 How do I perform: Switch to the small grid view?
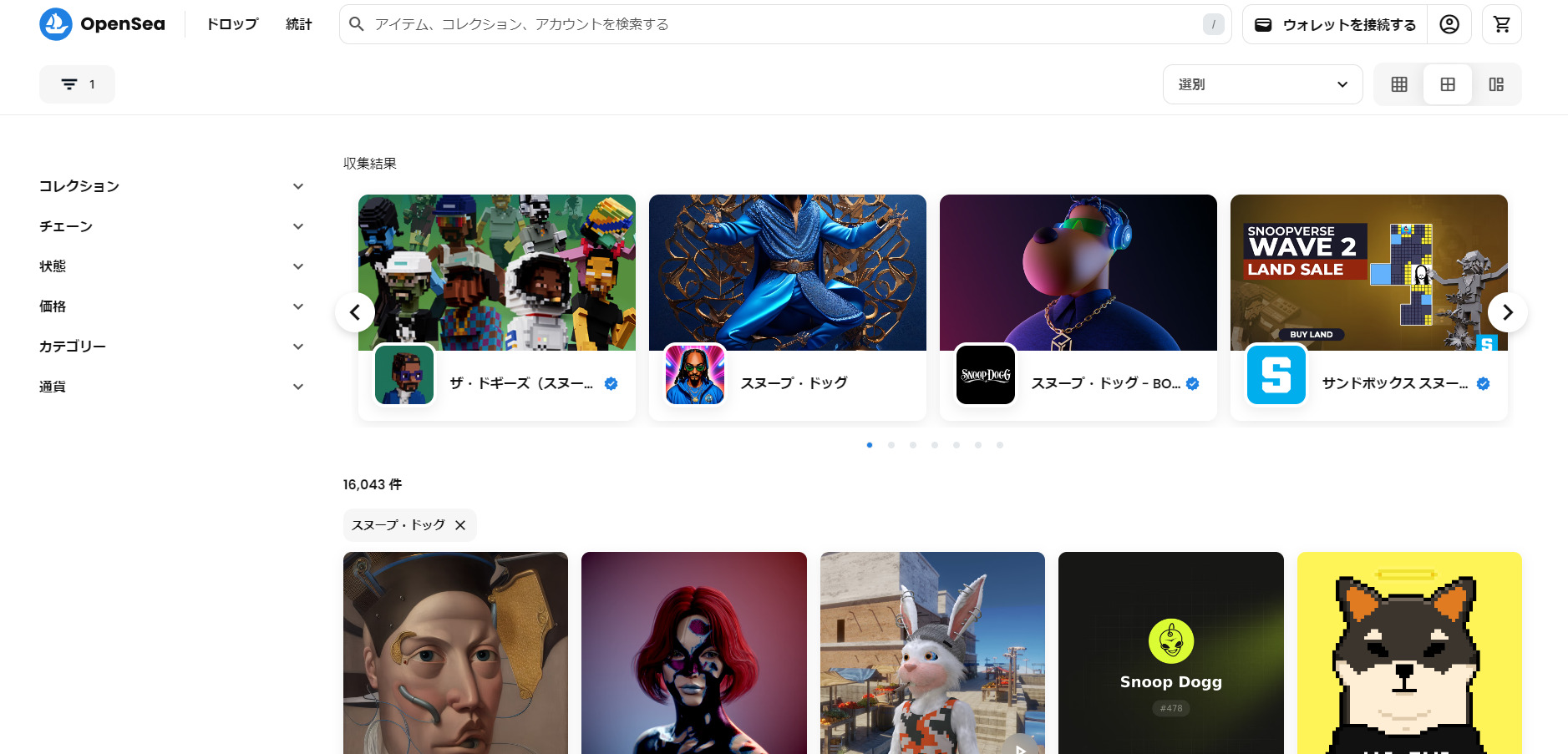[x=1399, y=84]
